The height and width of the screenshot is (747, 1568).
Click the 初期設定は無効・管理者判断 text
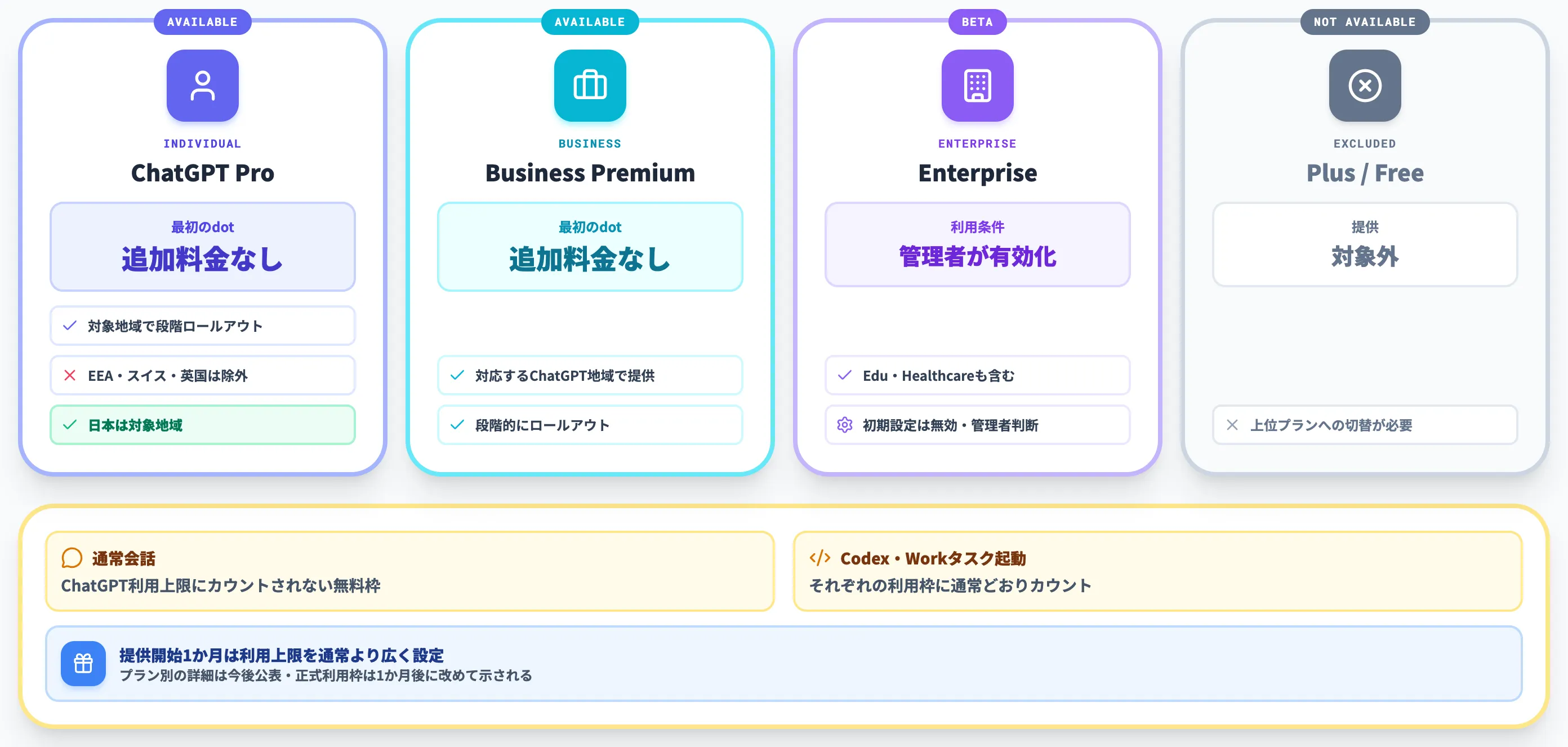point(950,425)
